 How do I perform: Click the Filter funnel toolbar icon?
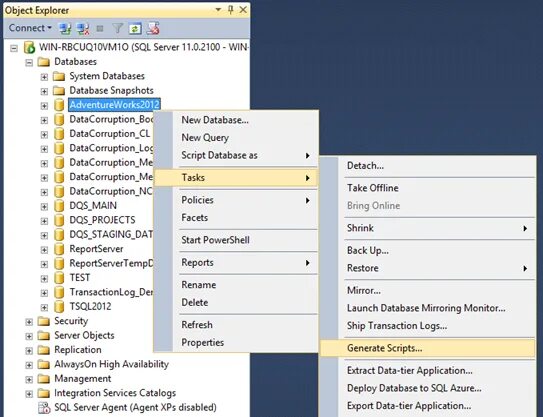coord(118,28)
